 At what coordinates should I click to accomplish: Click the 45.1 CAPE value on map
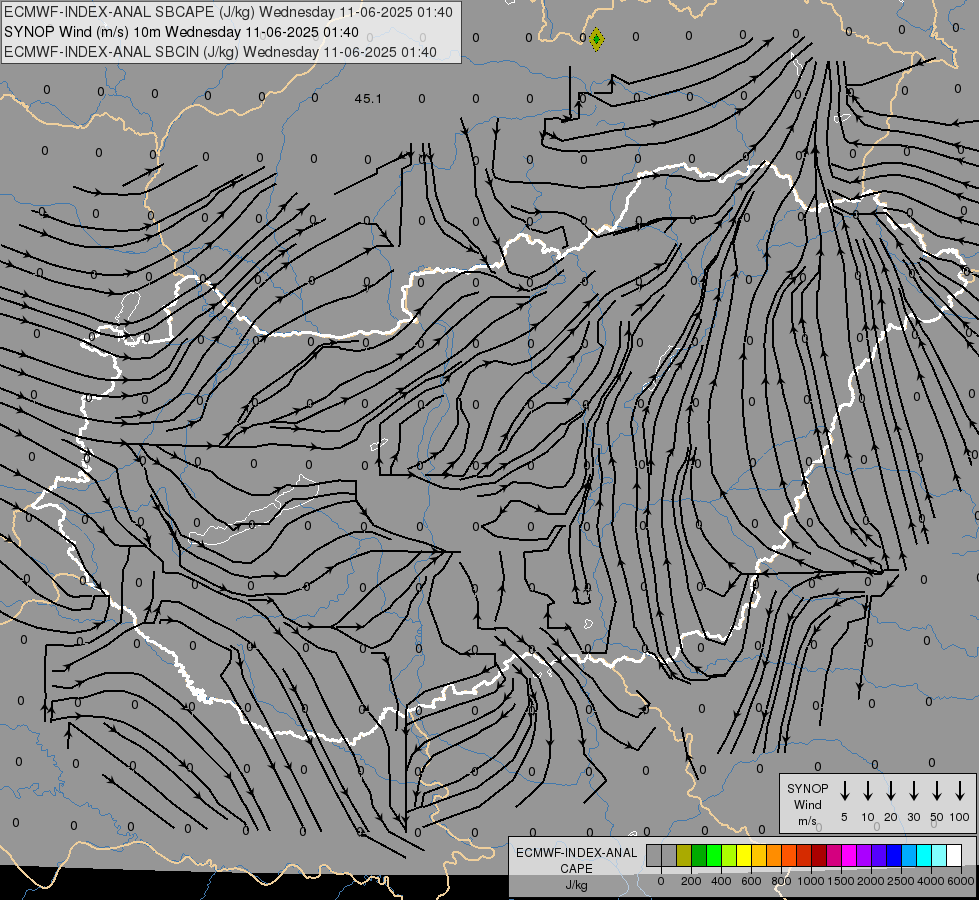click(x=368, y=99)
